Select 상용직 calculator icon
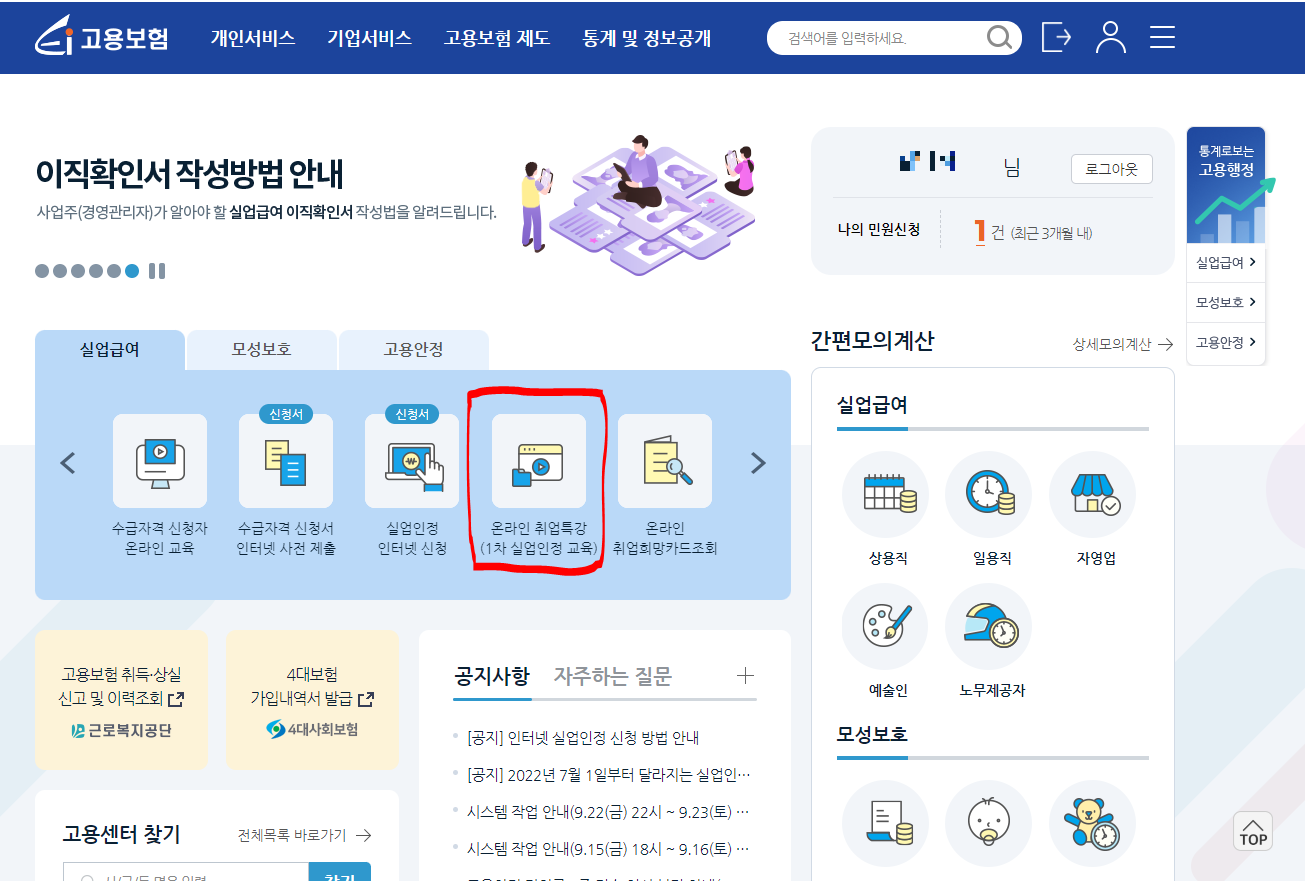 pyautogui.click(x=888, y=494)
